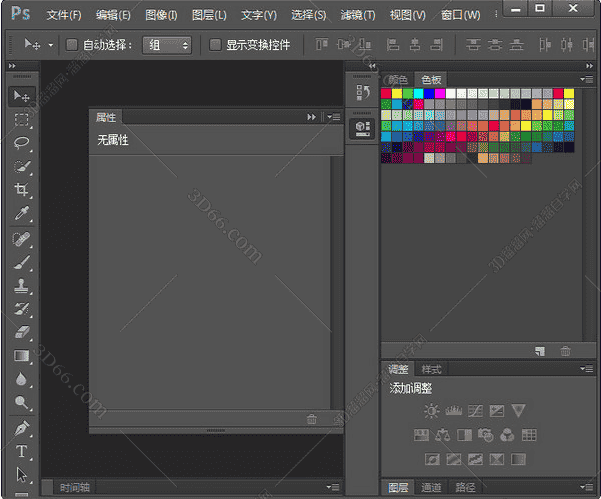Click the trash icon in 属性 panel
601x499 pixels.
(x=312, y=420)
